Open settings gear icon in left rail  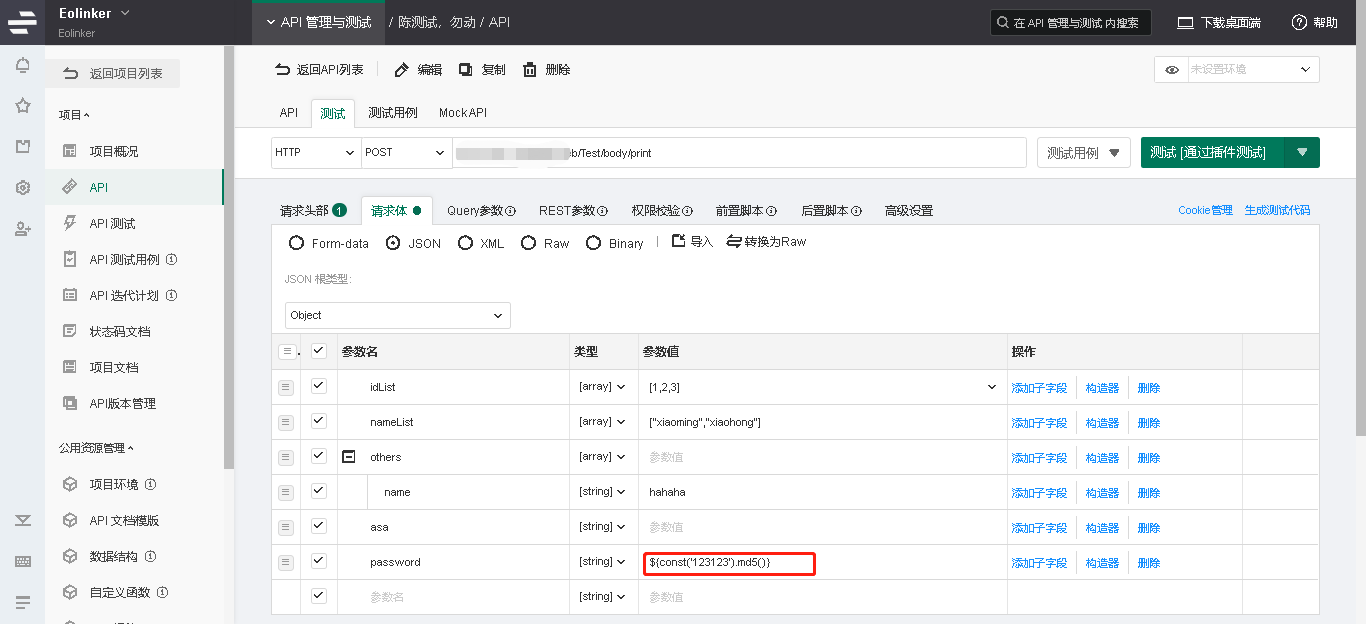(x=22, y=188)
